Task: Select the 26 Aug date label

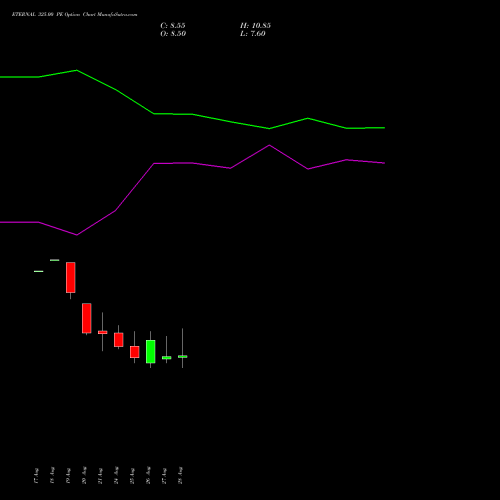Action: click(x=148, y=475)
